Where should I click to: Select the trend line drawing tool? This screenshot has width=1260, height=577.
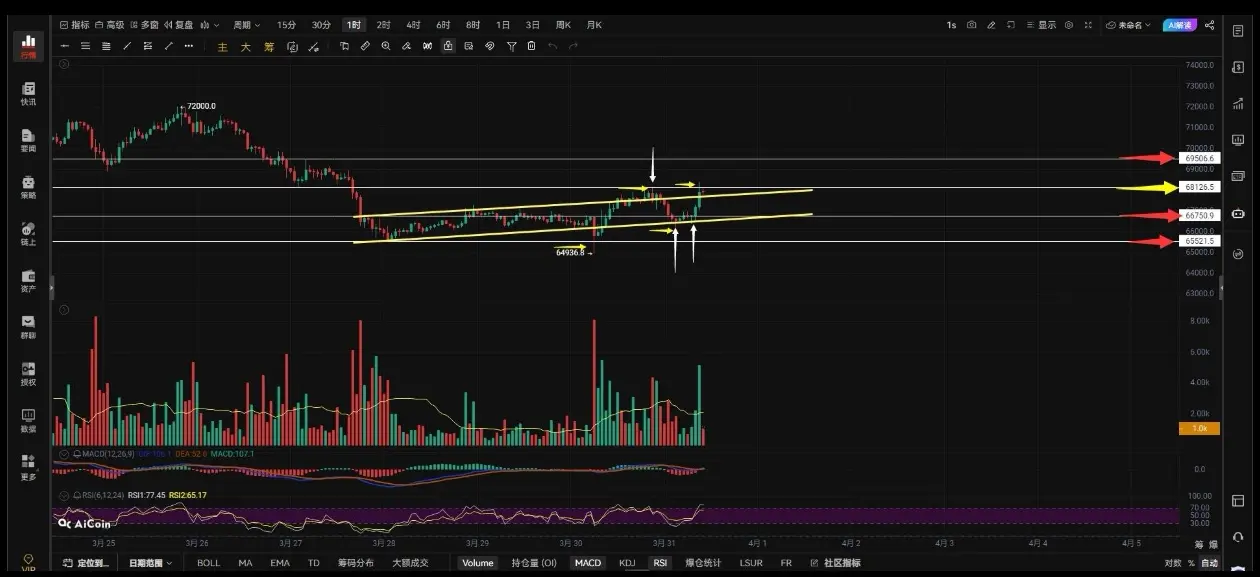[127, 46]
